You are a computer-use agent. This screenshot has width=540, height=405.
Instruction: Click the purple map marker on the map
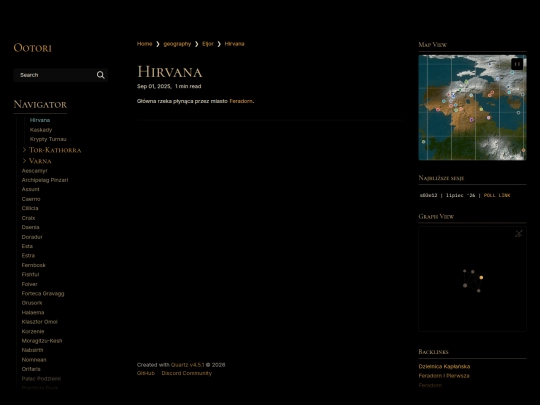click(471, 120)
